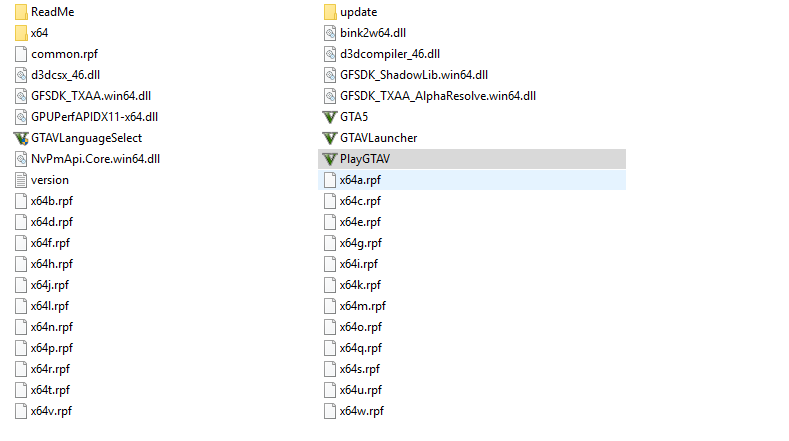Select the x64m.rpf file

pos(355,306)
